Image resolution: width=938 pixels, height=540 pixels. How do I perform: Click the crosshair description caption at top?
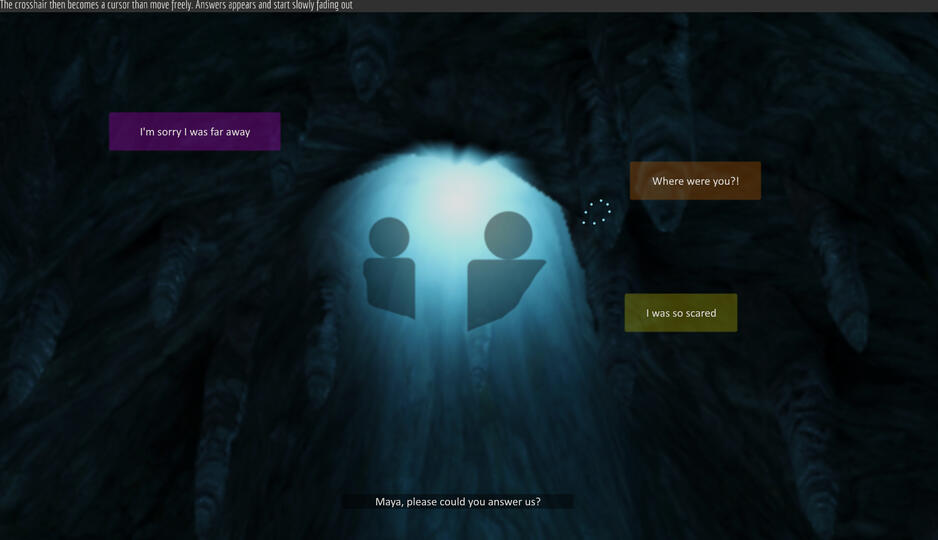[176, 6]
